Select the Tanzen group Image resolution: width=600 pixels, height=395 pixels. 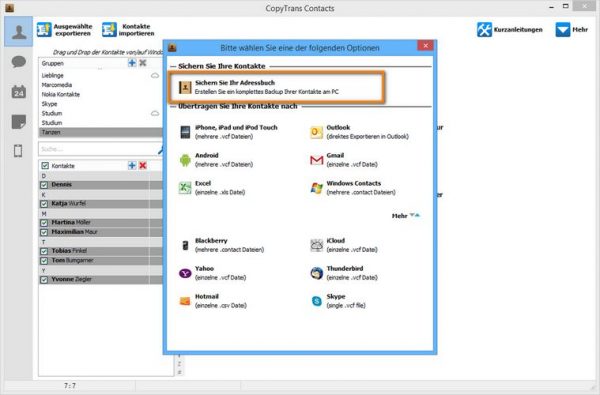(100, 132)
